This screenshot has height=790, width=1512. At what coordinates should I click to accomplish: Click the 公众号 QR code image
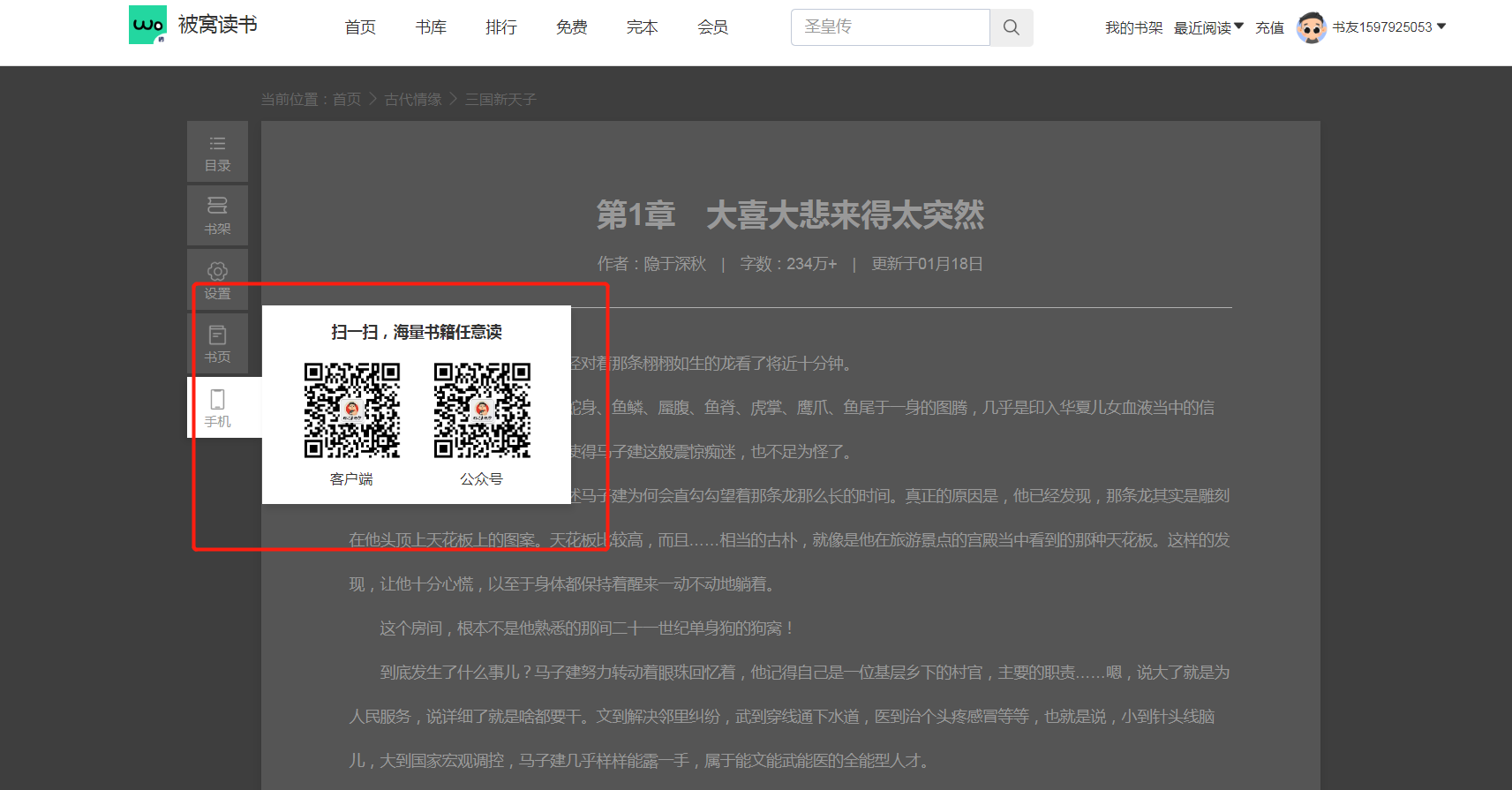point(482,410)
